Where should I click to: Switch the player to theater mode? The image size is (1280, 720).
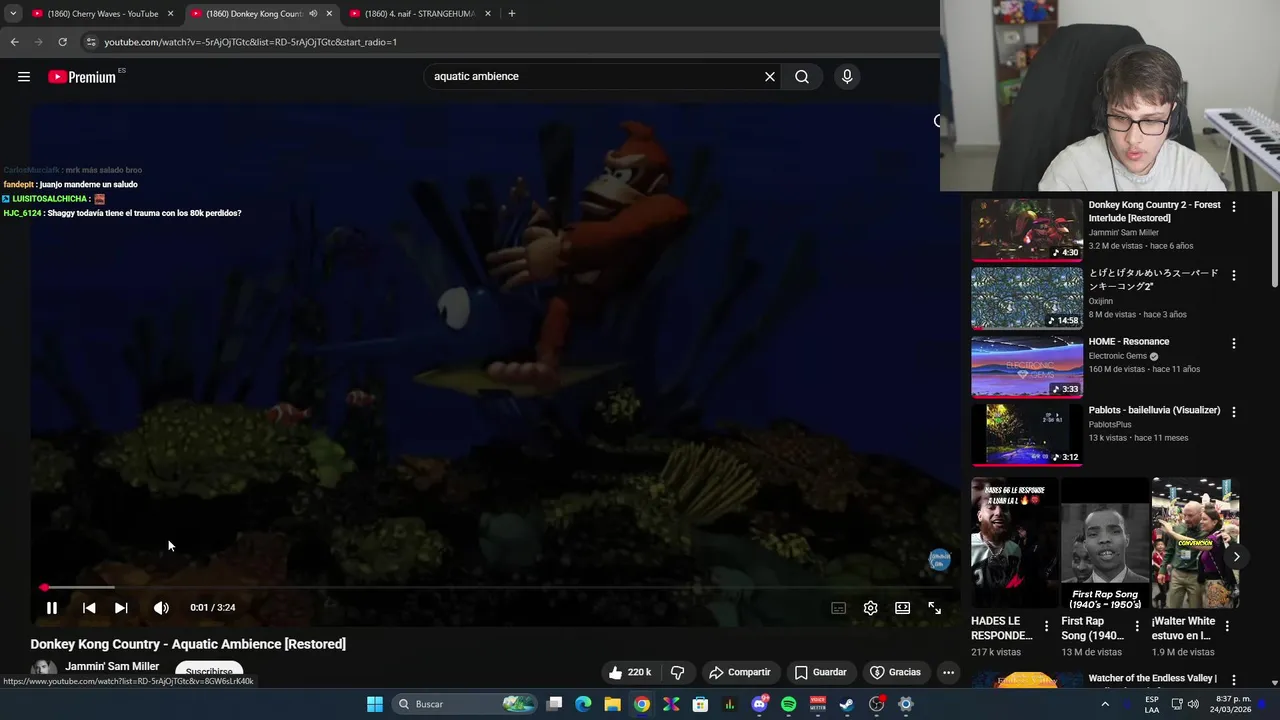pyautogui.click(x=902, y=608)
